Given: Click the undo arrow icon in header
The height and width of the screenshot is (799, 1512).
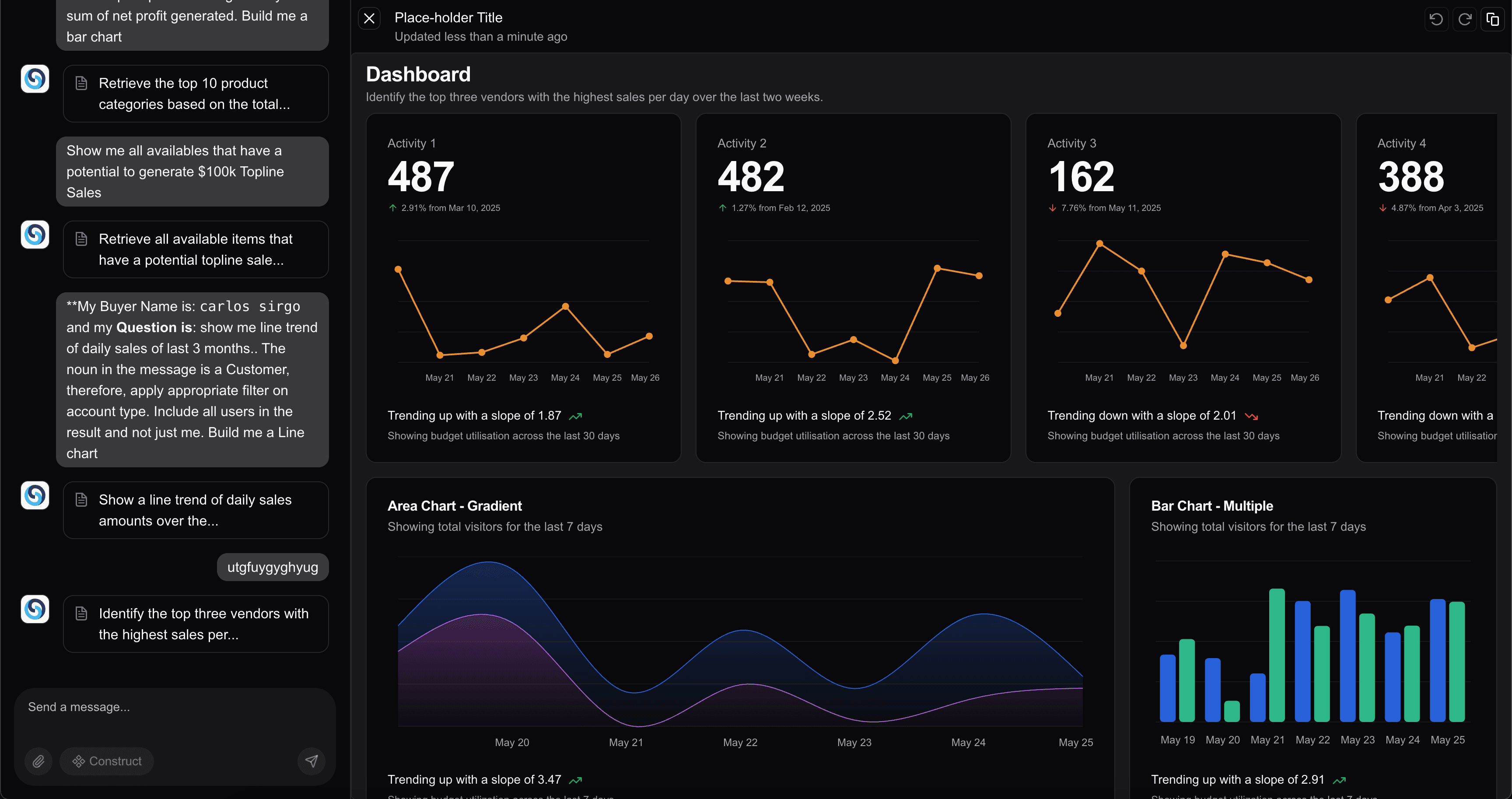Looking at the screenshot, I should point(1436,19).
